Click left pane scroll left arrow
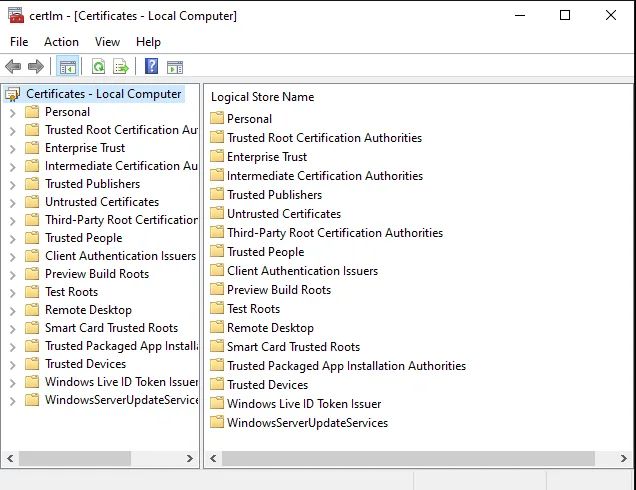 pos(10,458)
